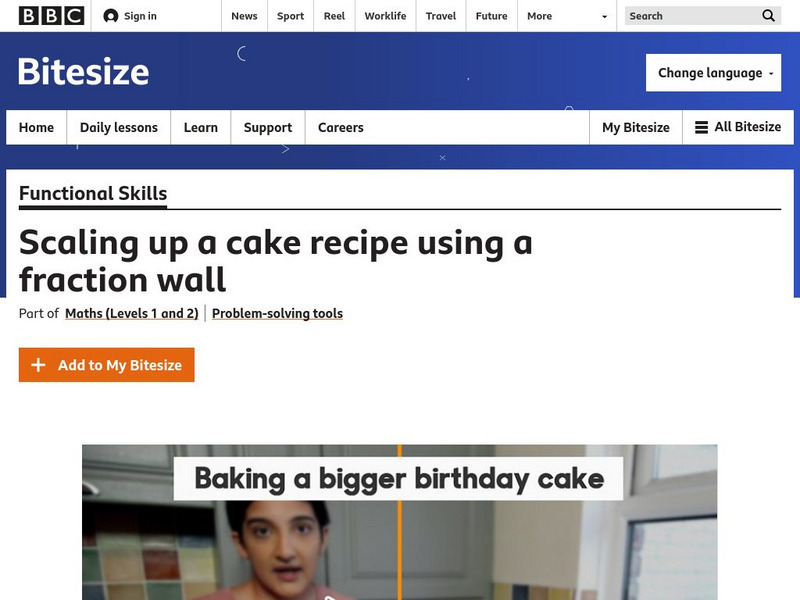Select the Careers tab
The height and width of the screenshot is (600, 800).
[341, 127]
